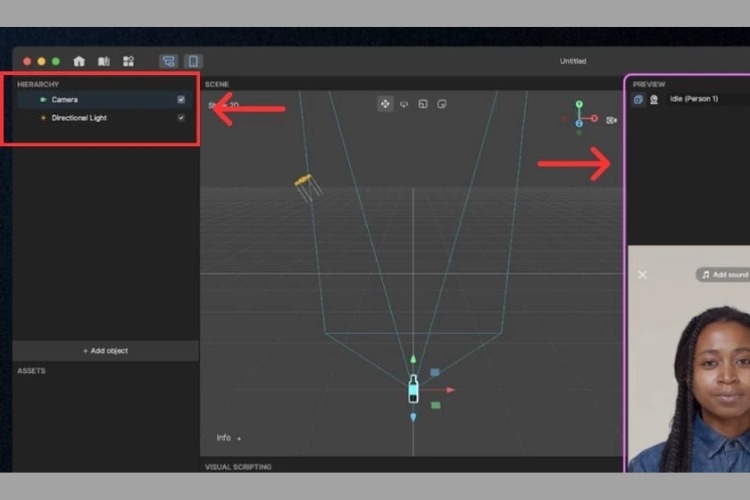Expand the Info panel in the scene
The image size is (750, 500).
(229, 438)
